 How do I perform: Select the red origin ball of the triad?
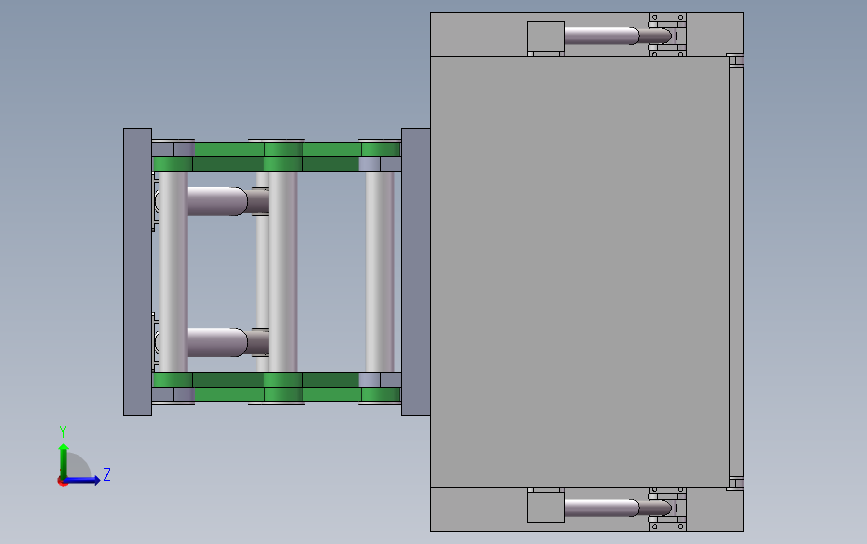point(62,482)
